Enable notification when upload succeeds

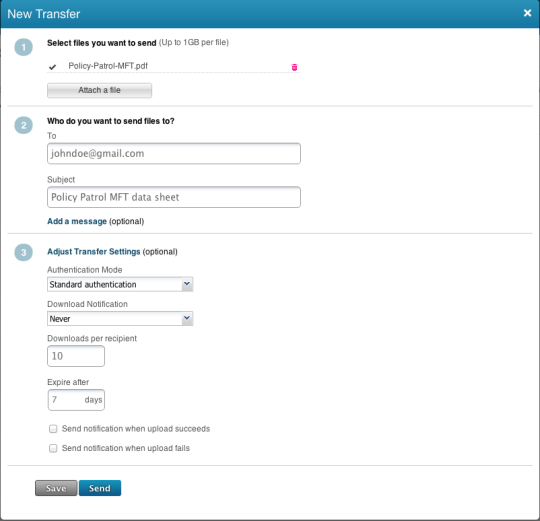pyautogui.click(x=53, y=429)
